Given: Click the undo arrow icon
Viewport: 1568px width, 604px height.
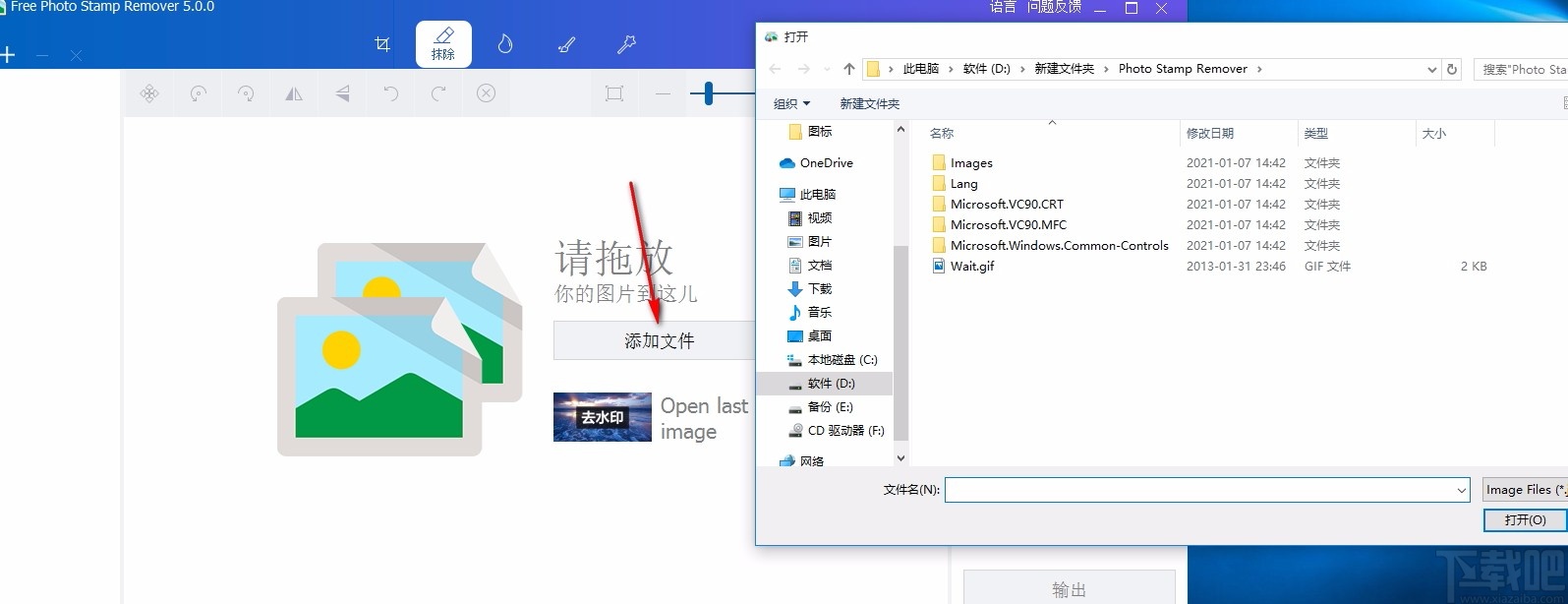Looking at the screenshot, I should click(390, 93).
